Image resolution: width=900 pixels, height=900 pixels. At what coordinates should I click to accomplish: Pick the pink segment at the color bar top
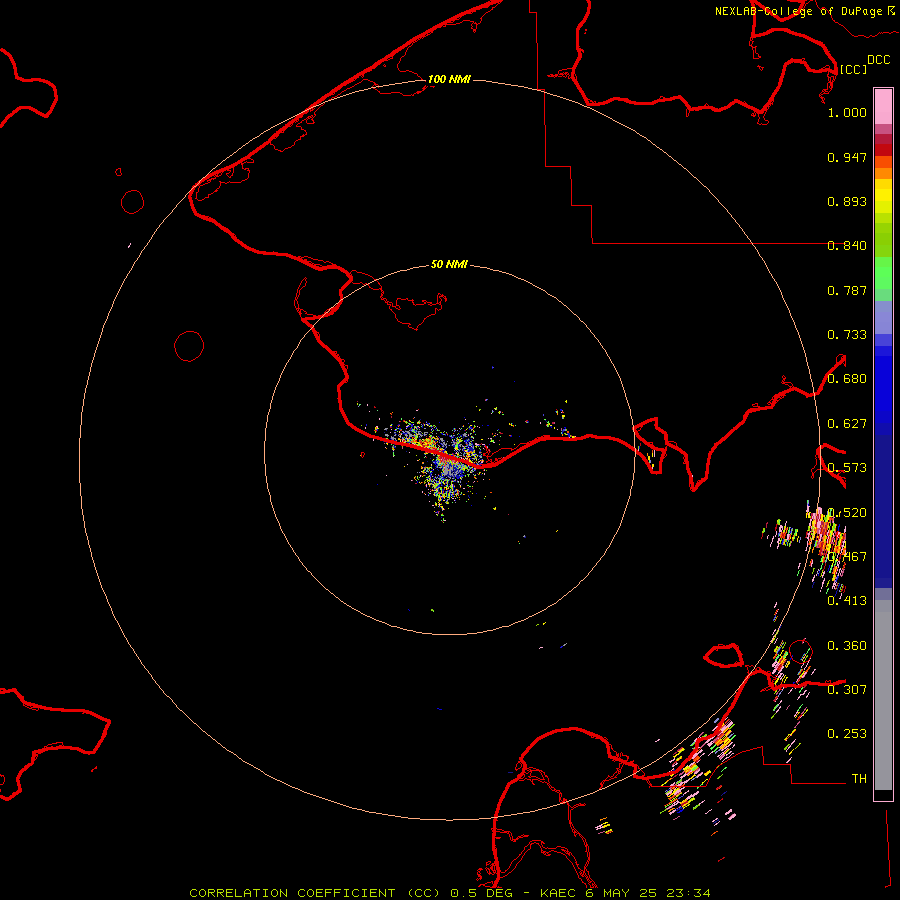point(883,107)
